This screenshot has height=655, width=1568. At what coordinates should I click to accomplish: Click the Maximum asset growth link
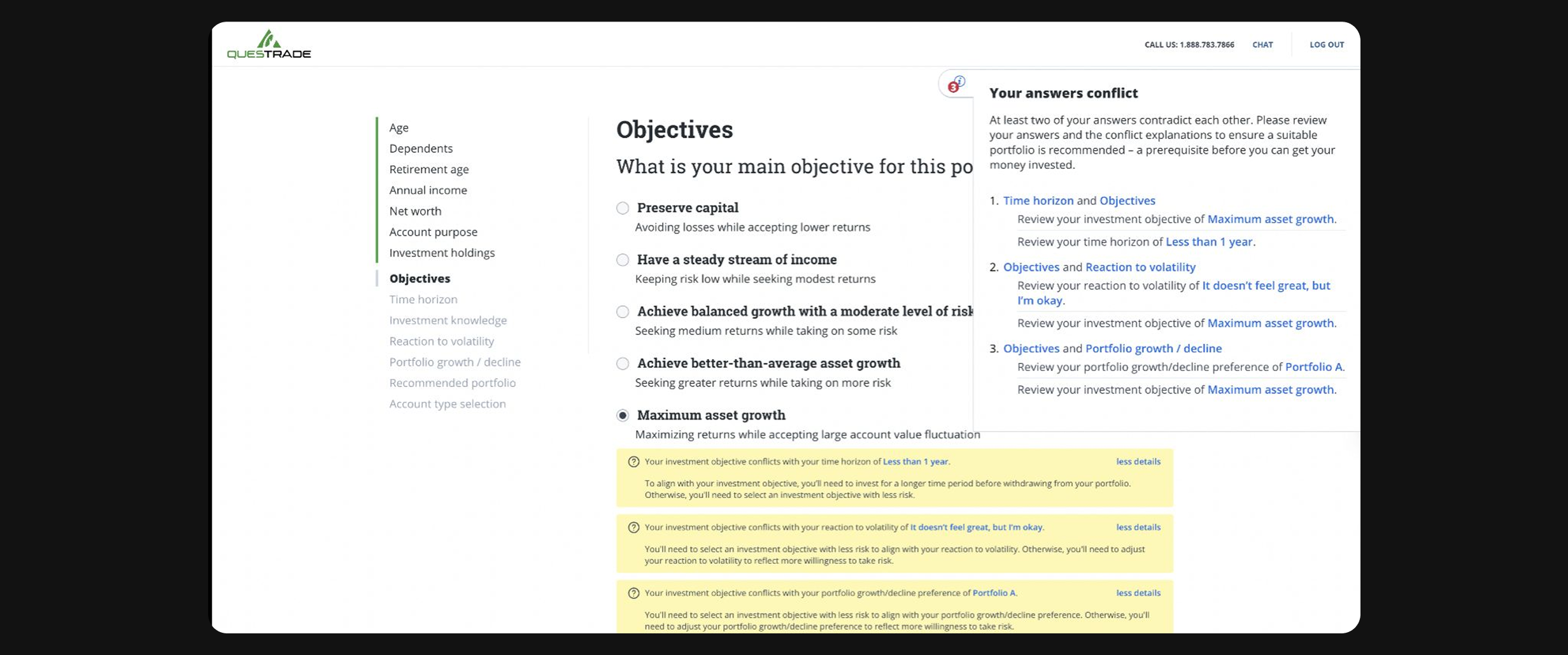coord(1269,219)
